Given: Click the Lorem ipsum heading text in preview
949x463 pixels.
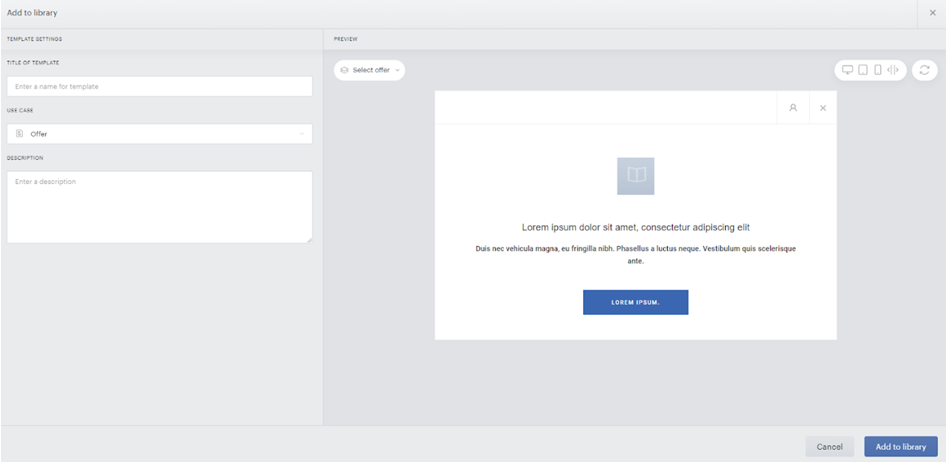Looking at the screenshot, I should point(635,228).
